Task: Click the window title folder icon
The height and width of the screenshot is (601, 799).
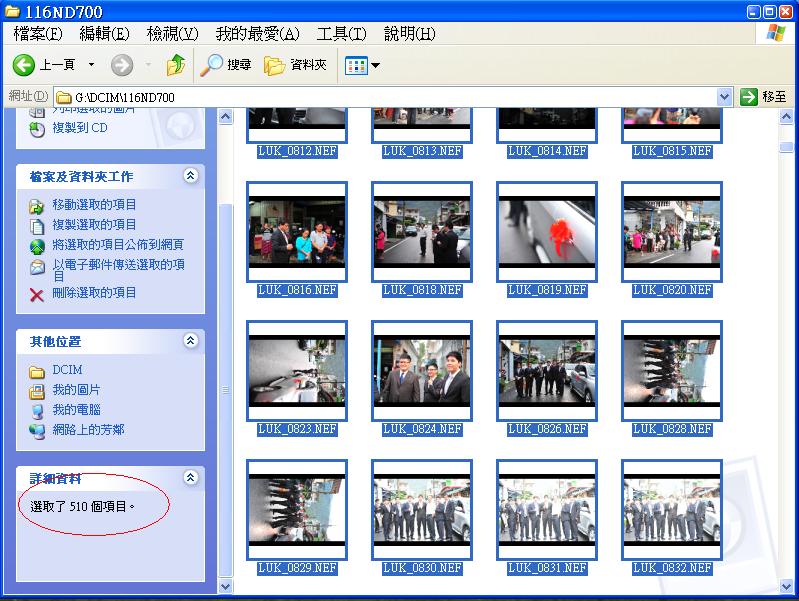Action: [x=12, y=11]
